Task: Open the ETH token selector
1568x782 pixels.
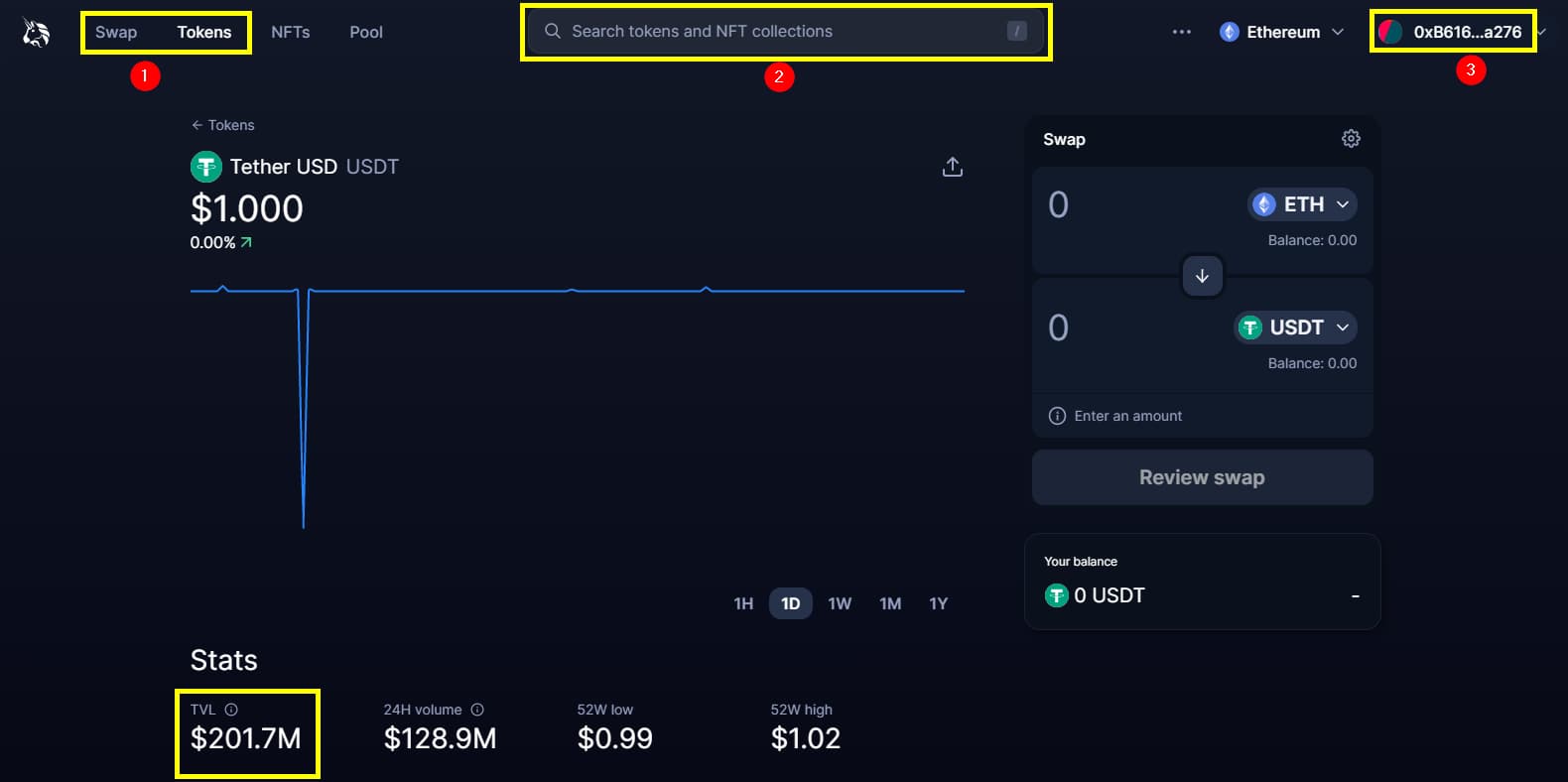Action: [1301, 204]
